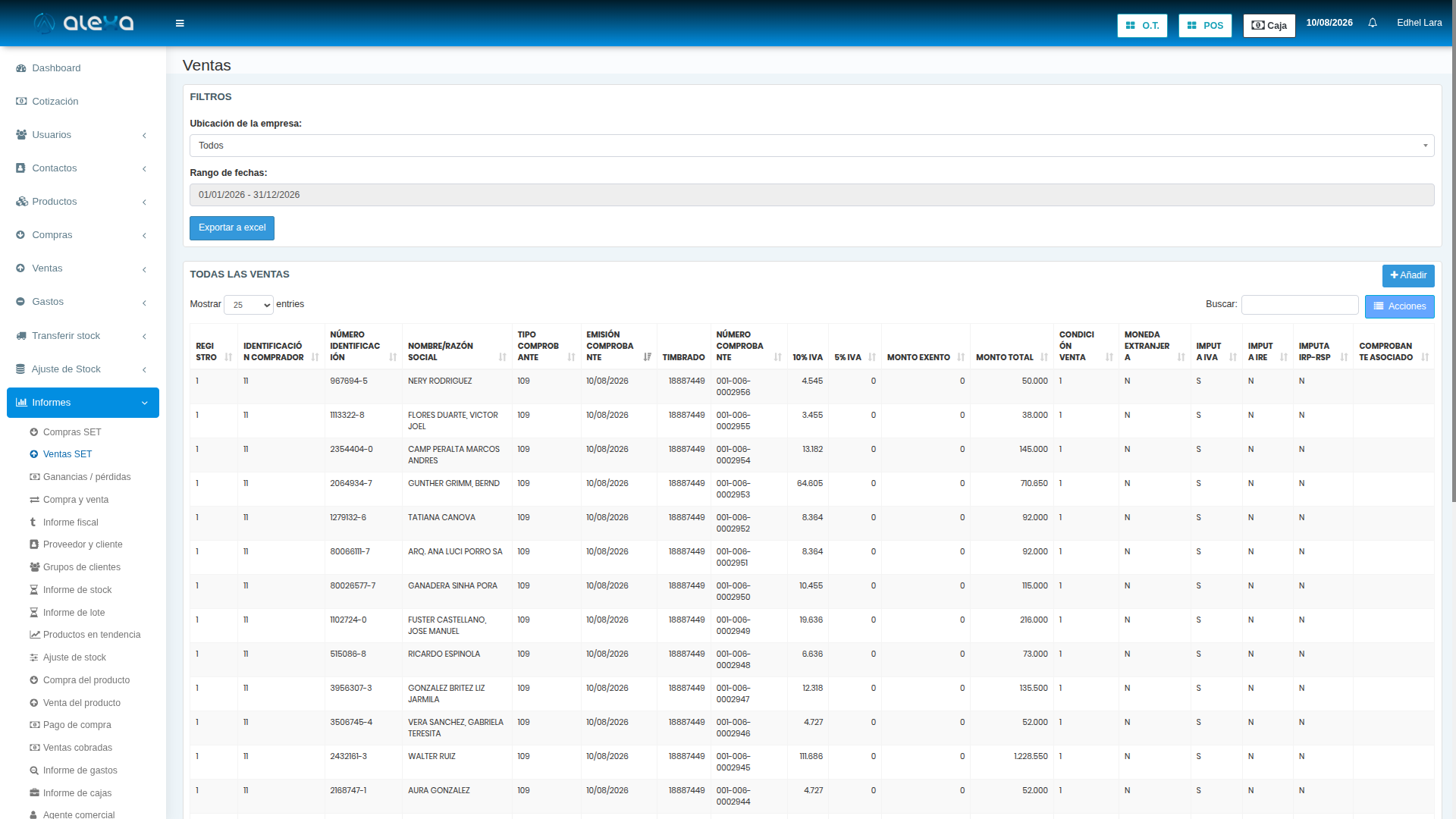Expand the Transferir stock menu chevron
The width and height of the screenshot is (1456, 819).
coord(144,337)
